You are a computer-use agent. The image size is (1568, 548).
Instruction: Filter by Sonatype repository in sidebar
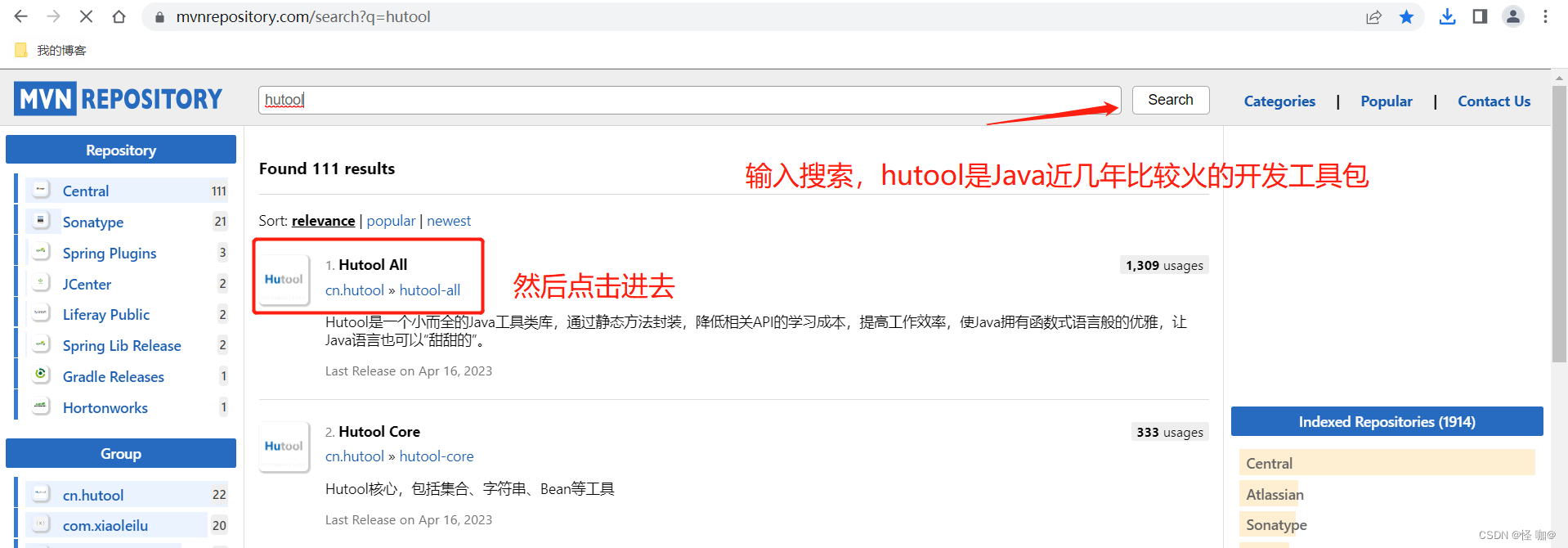(x=93, y=222)
